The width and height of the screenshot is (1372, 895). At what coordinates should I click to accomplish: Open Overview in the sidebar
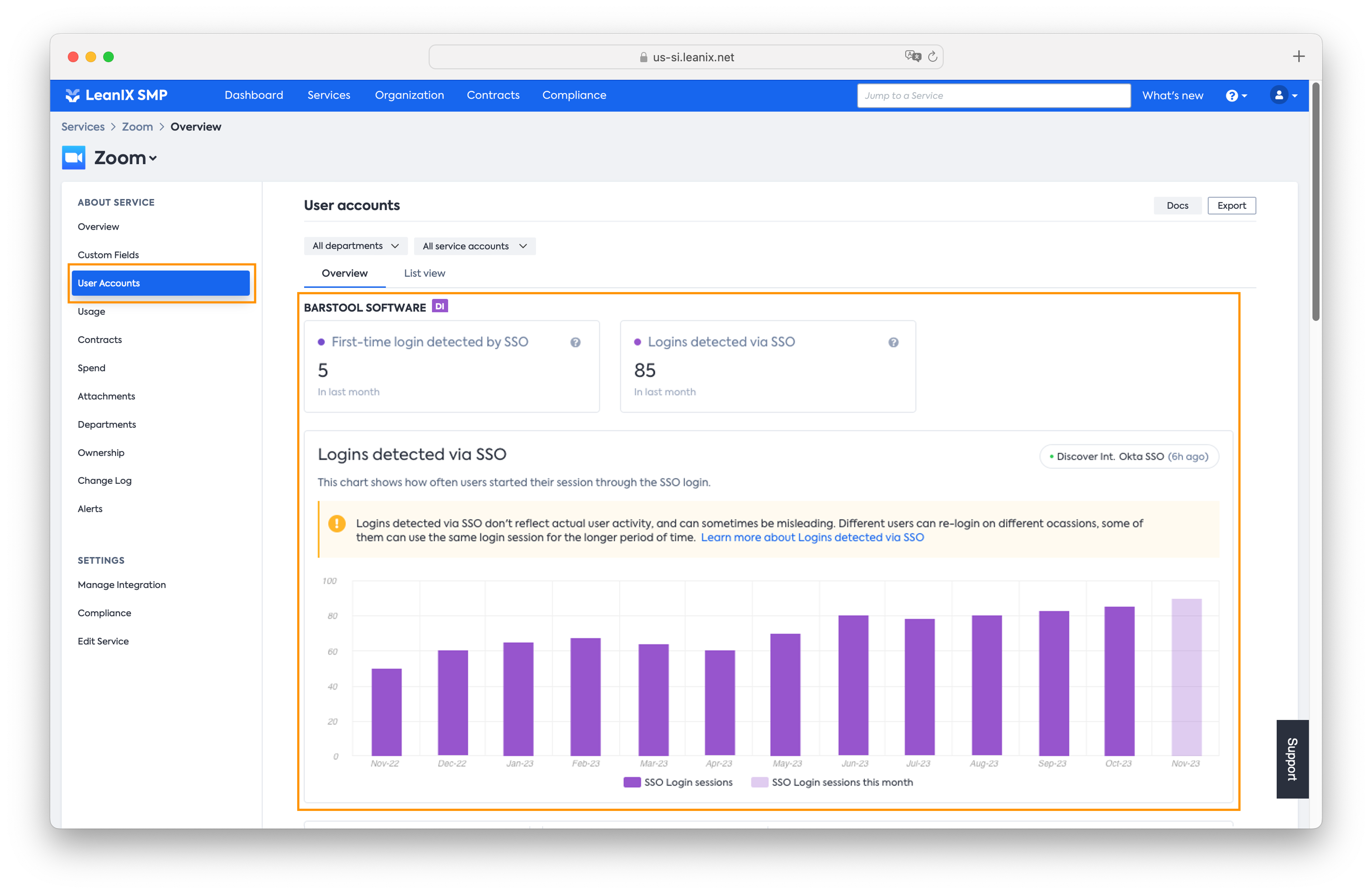[99, 226]
